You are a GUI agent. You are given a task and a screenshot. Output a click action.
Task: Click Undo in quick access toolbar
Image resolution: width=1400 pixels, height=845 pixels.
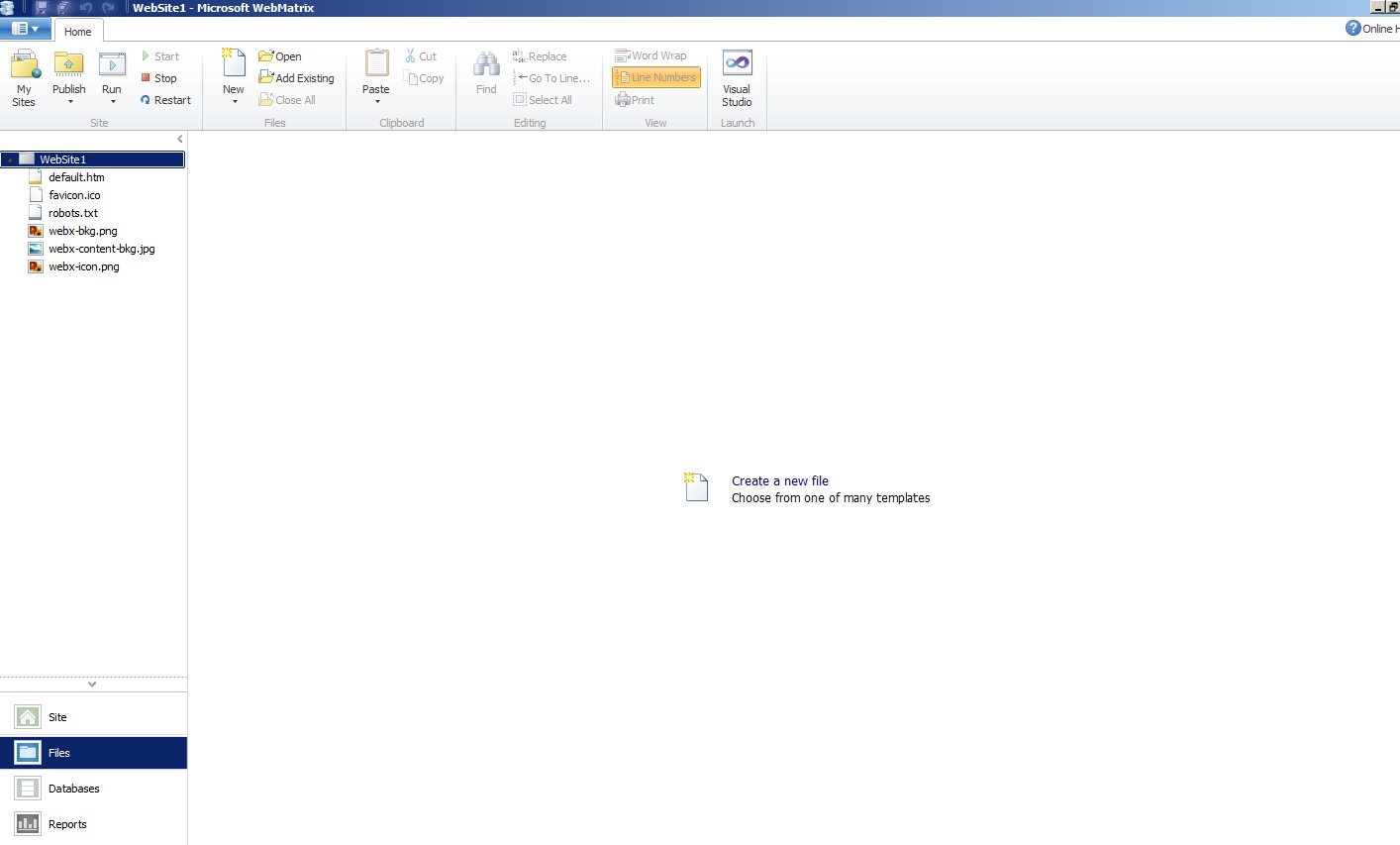[86, 7]
